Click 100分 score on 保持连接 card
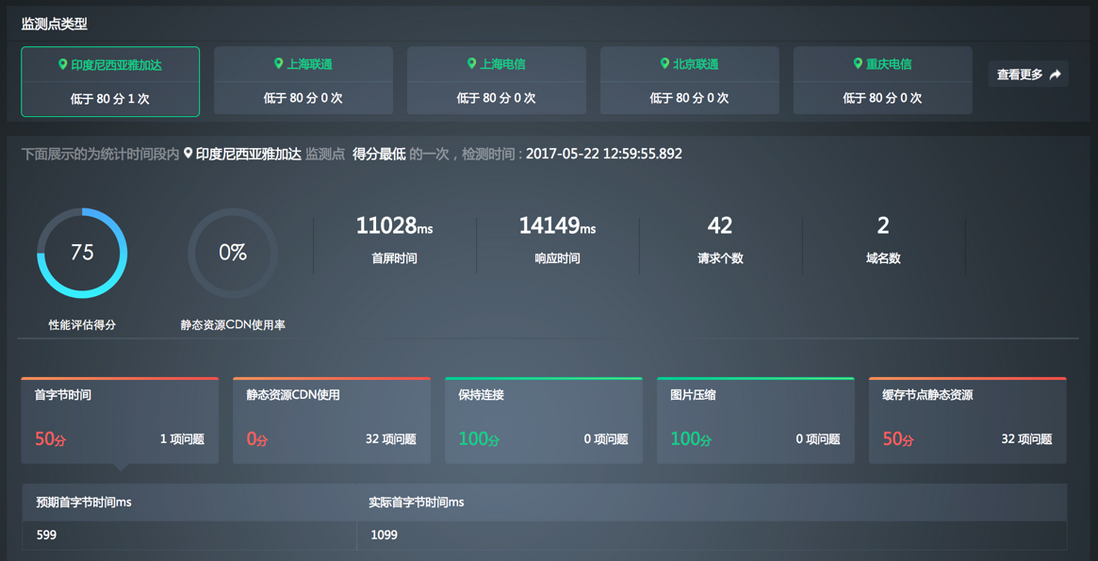 coord(479,439)
